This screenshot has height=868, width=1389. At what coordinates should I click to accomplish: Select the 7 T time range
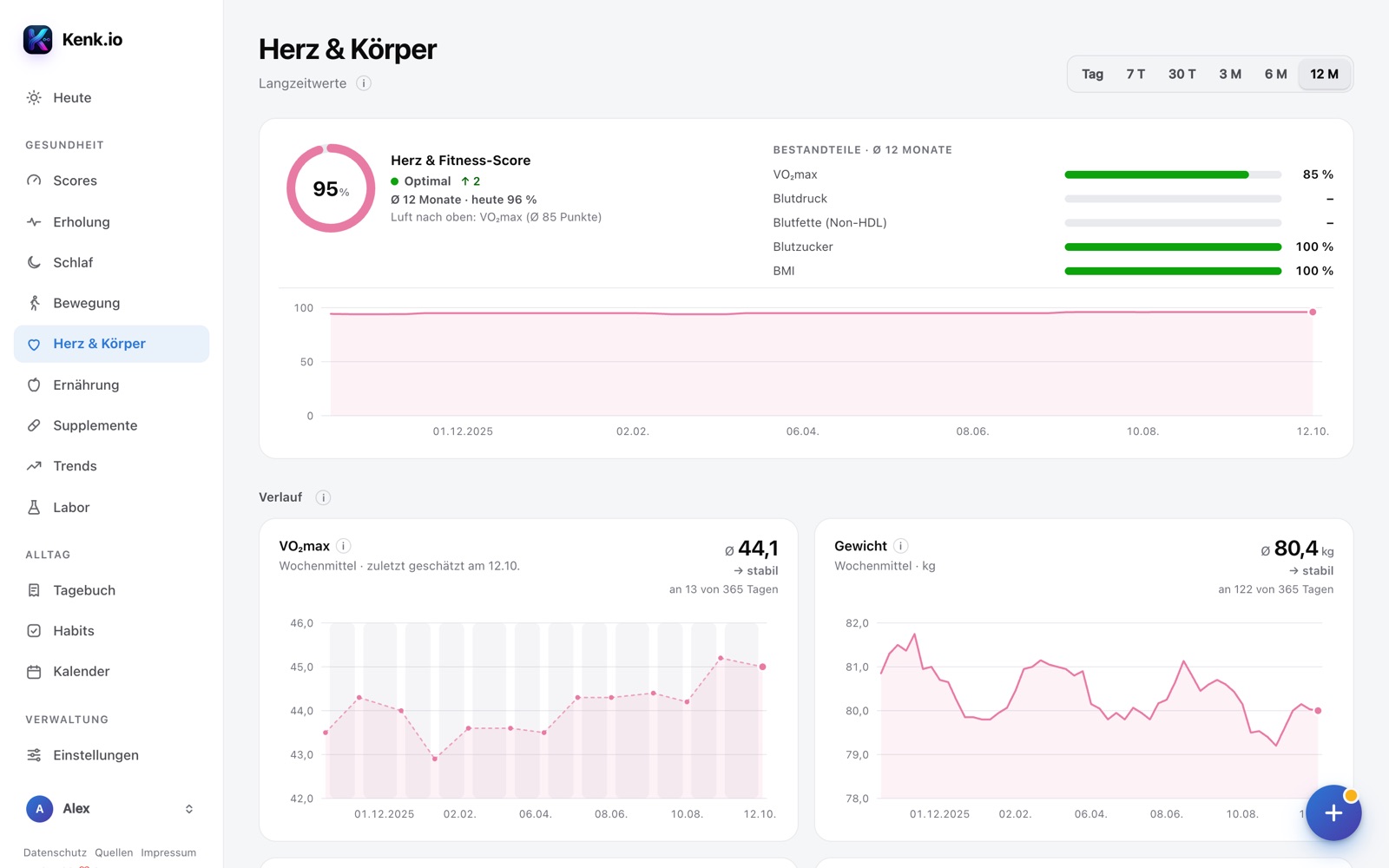tap(1136, 75)
